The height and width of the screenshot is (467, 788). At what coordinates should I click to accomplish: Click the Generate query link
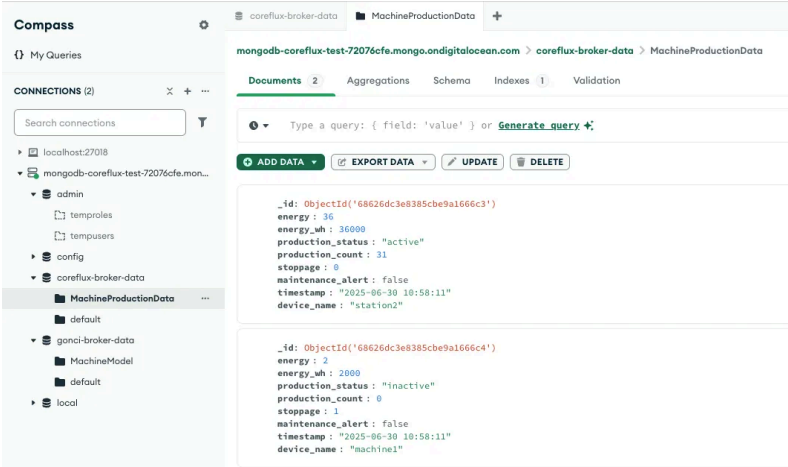pos(539,126)
